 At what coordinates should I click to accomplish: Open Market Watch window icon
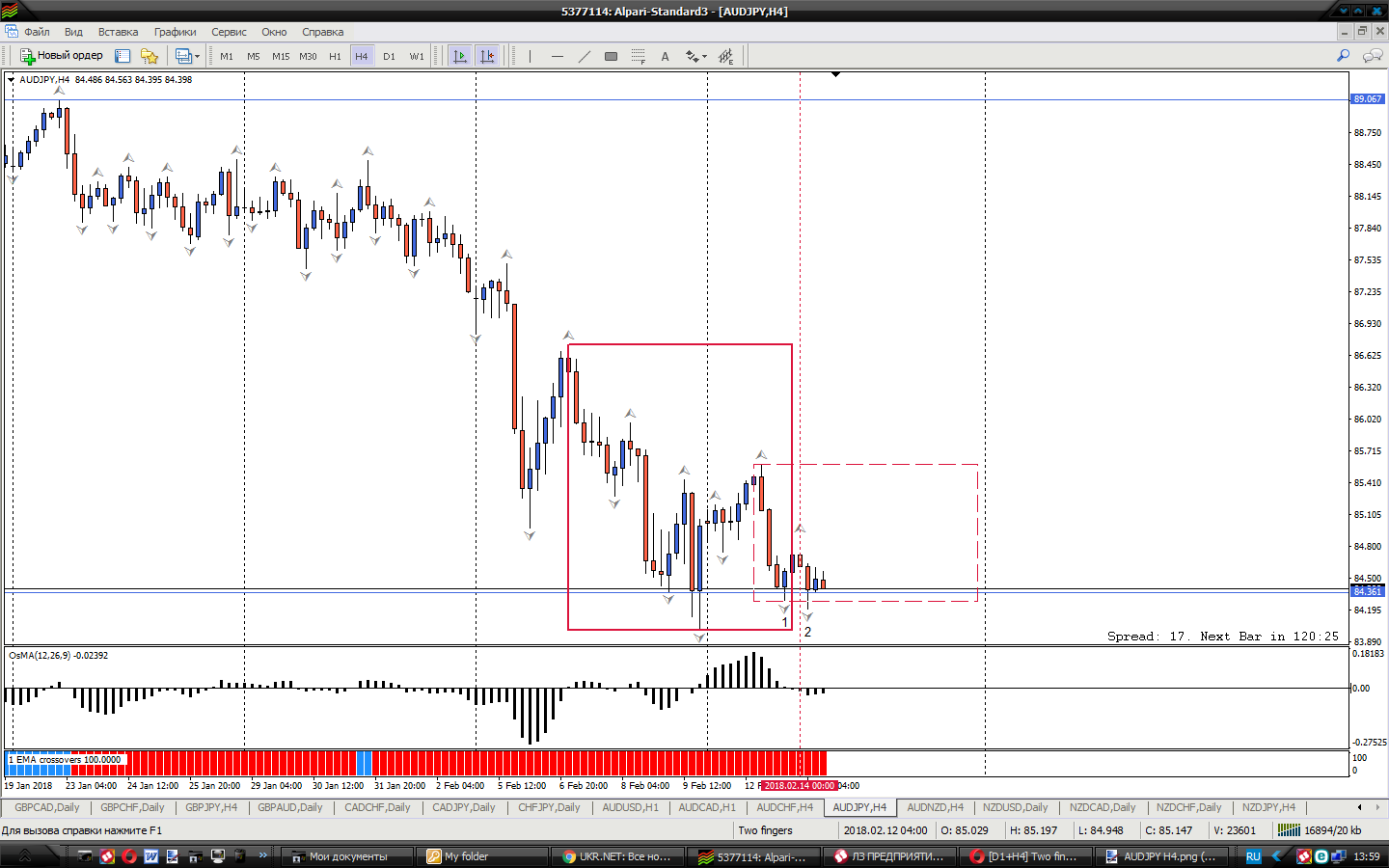[x=123, y=56]
